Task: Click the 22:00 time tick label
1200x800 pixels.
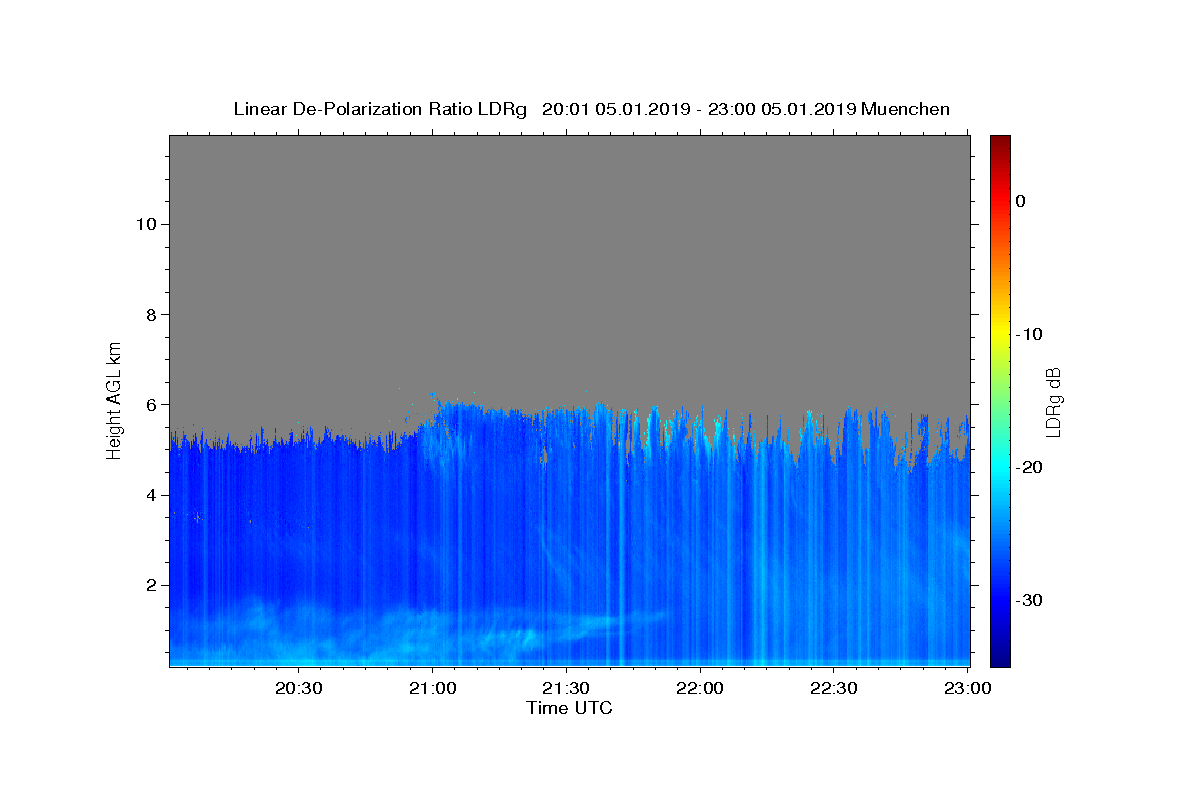Action: 700,688
